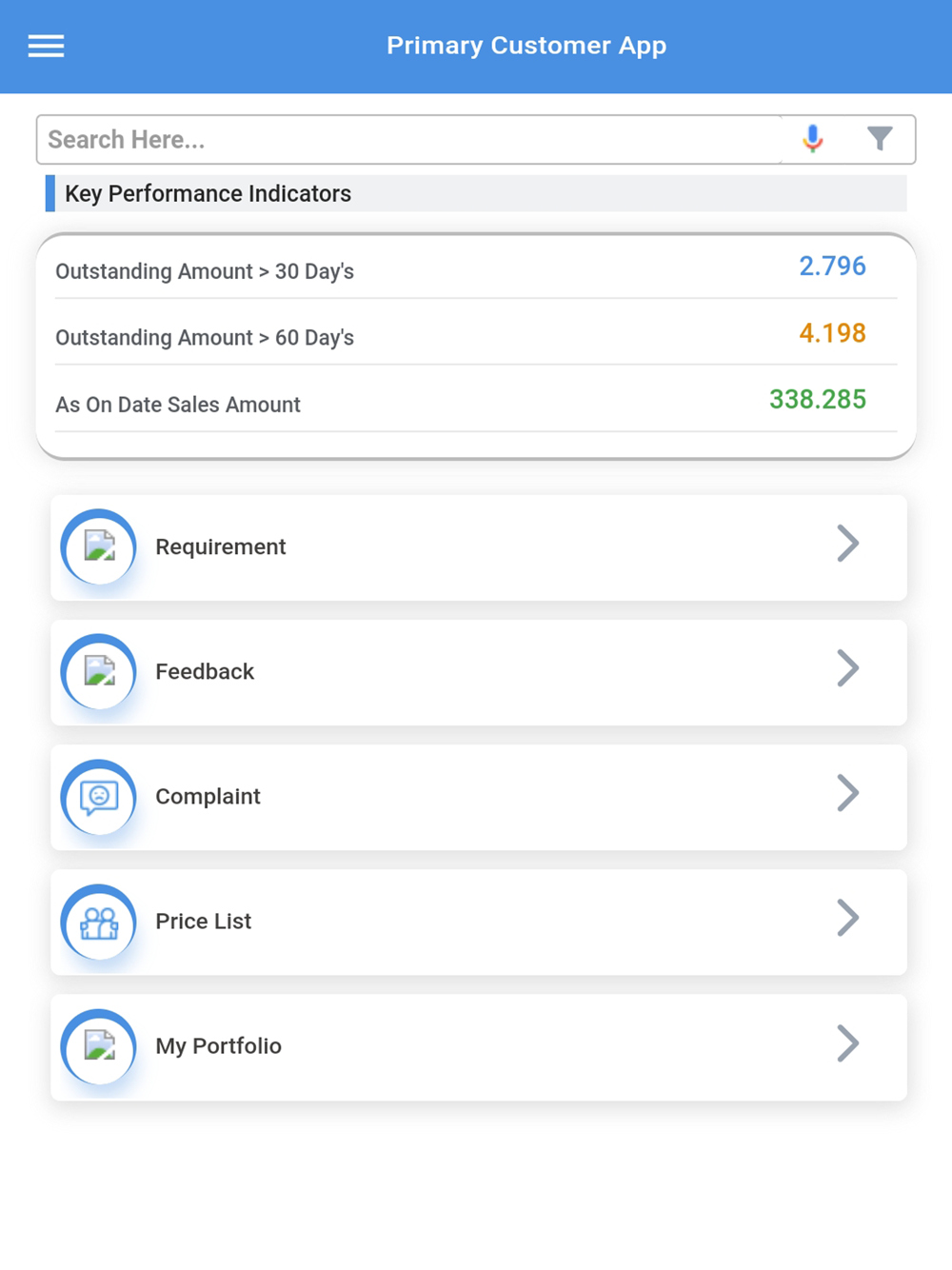Open the search filter funnel icon
This screenshot has width=952, height=1270.
click(x=880, y=139)
